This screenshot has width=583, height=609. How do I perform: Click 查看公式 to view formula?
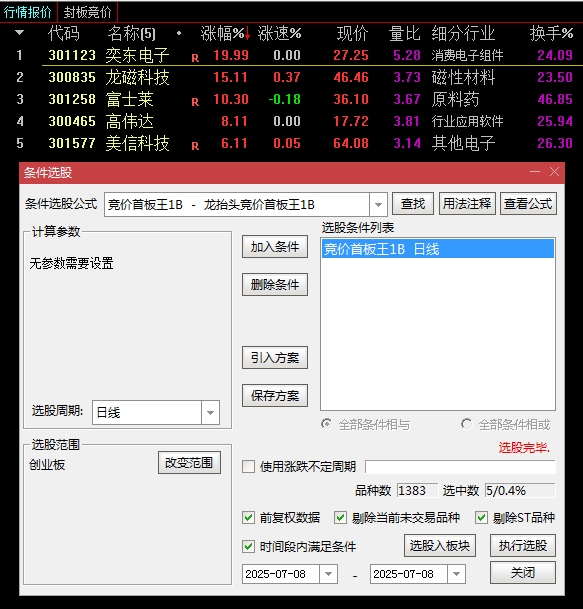528,204
